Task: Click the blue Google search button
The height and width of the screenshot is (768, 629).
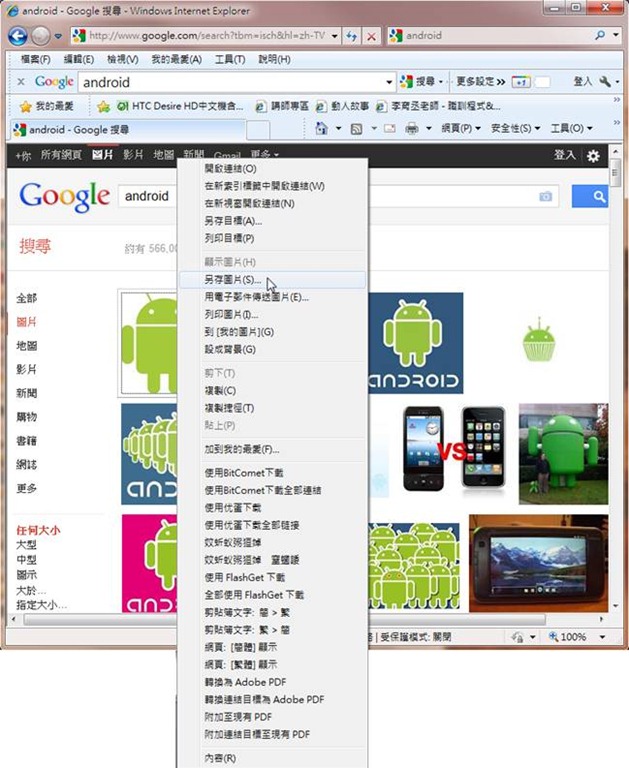Action: (590, 196)
